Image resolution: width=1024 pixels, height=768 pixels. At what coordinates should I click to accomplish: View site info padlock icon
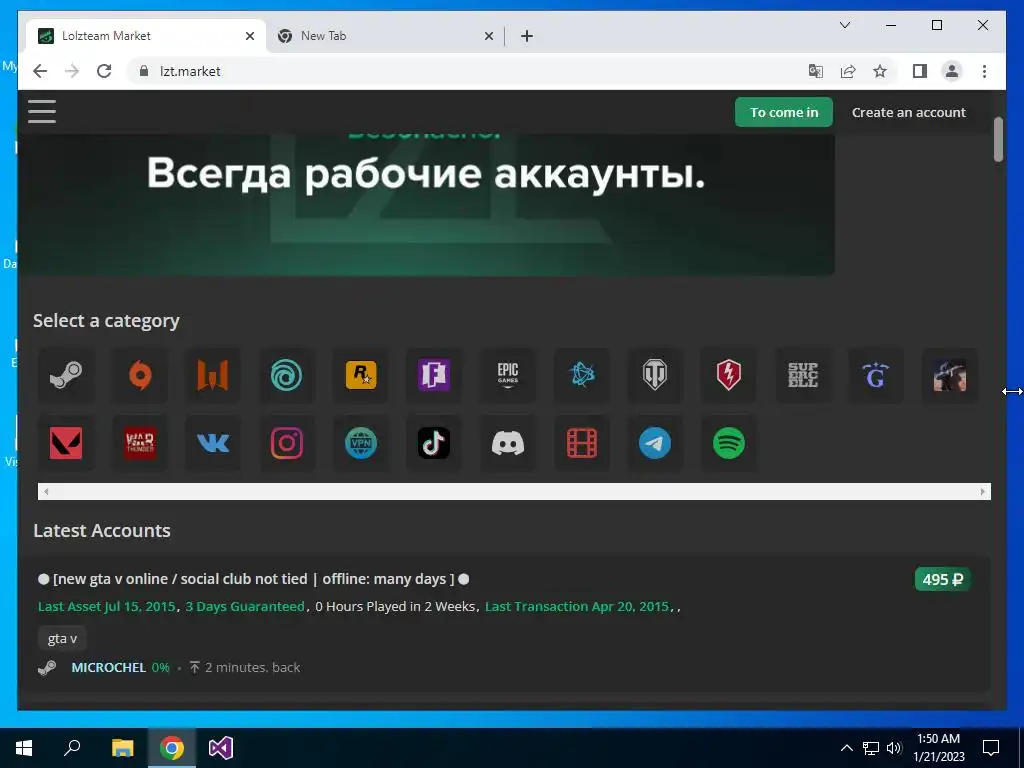pyautogui.click(x=144, y=71)
